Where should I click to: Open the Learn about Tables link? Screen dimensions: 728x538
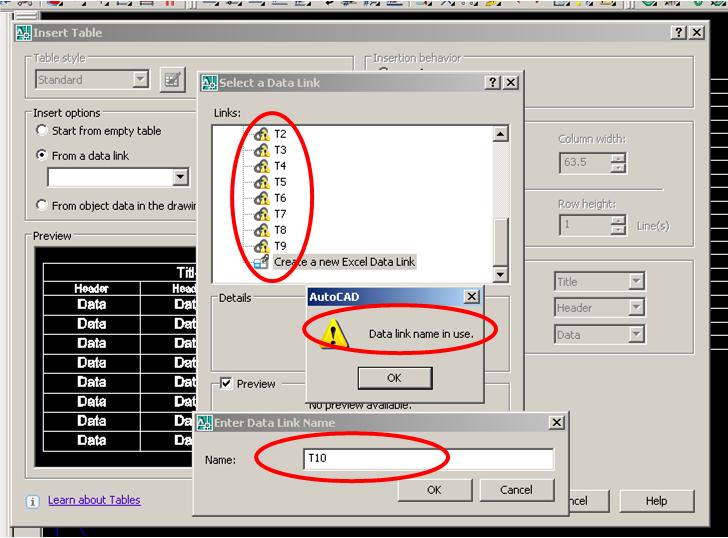pos(94,500)
